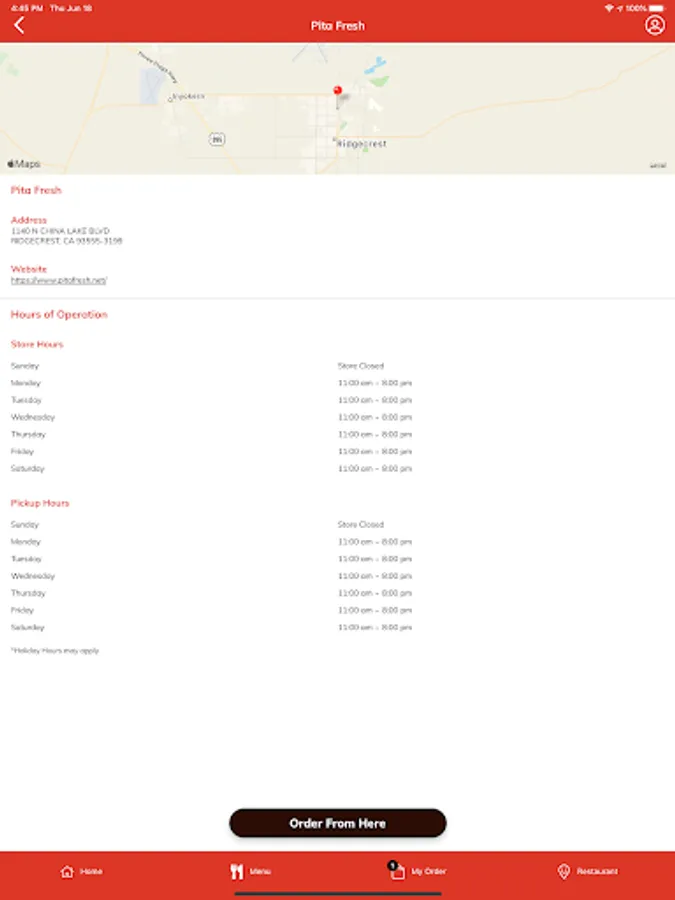Tap the Wi-Fi icon in status bar

(x=609, y=9)
